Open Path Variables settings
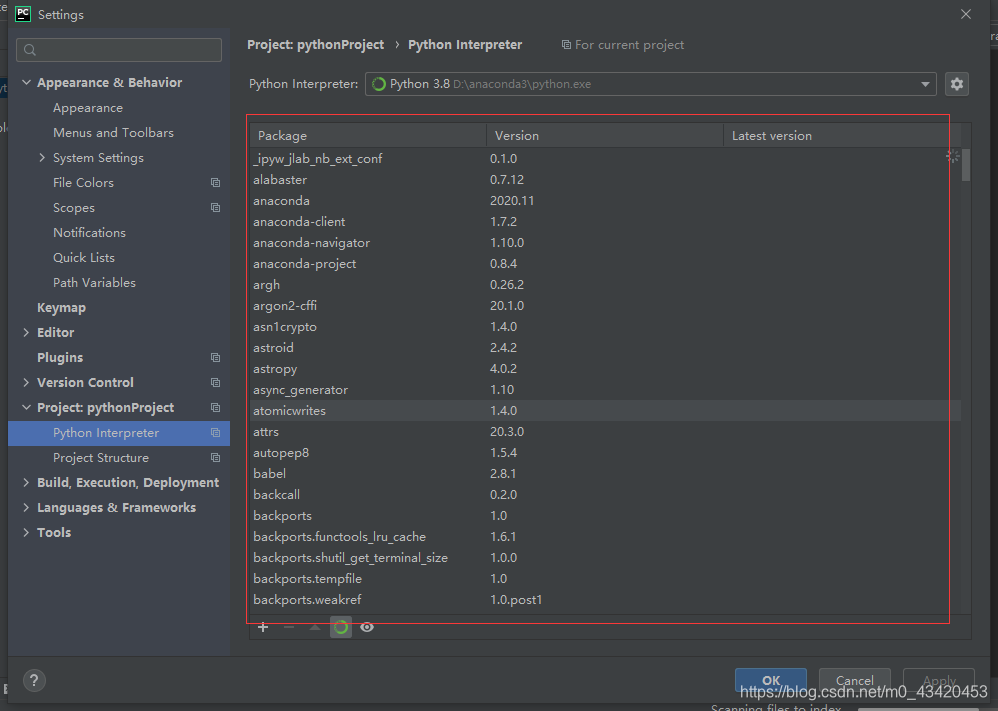Image resolution: width=998 pixels, height=711 pixels. click(94, 283)
